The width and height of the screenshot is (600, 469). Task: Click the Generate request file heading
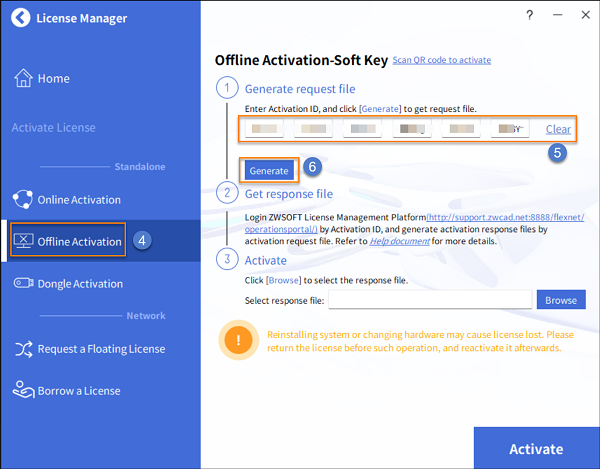300,89
